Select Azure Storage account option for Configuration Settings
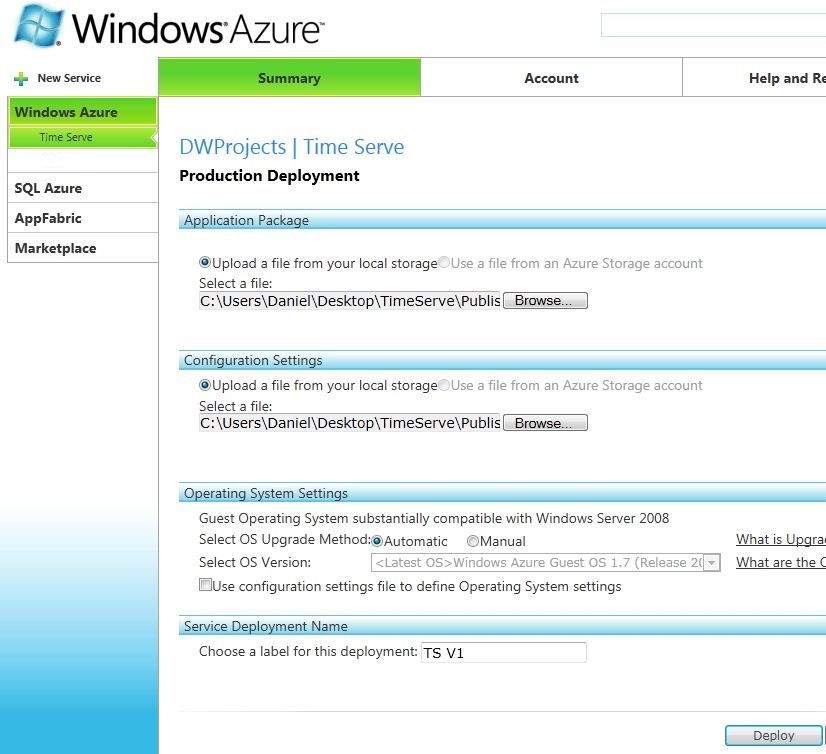 coord(444,385)
